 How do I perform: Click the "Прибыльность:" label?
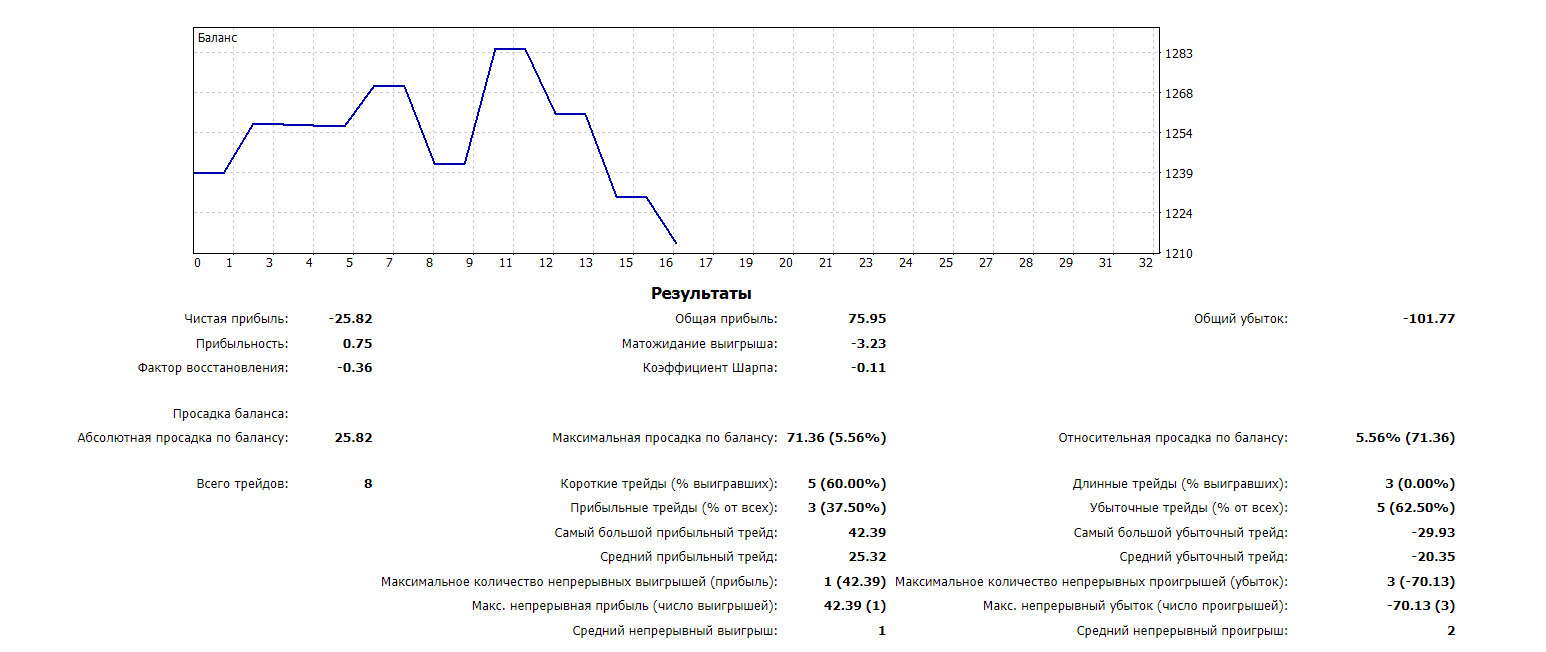click(x=242, y=343)
